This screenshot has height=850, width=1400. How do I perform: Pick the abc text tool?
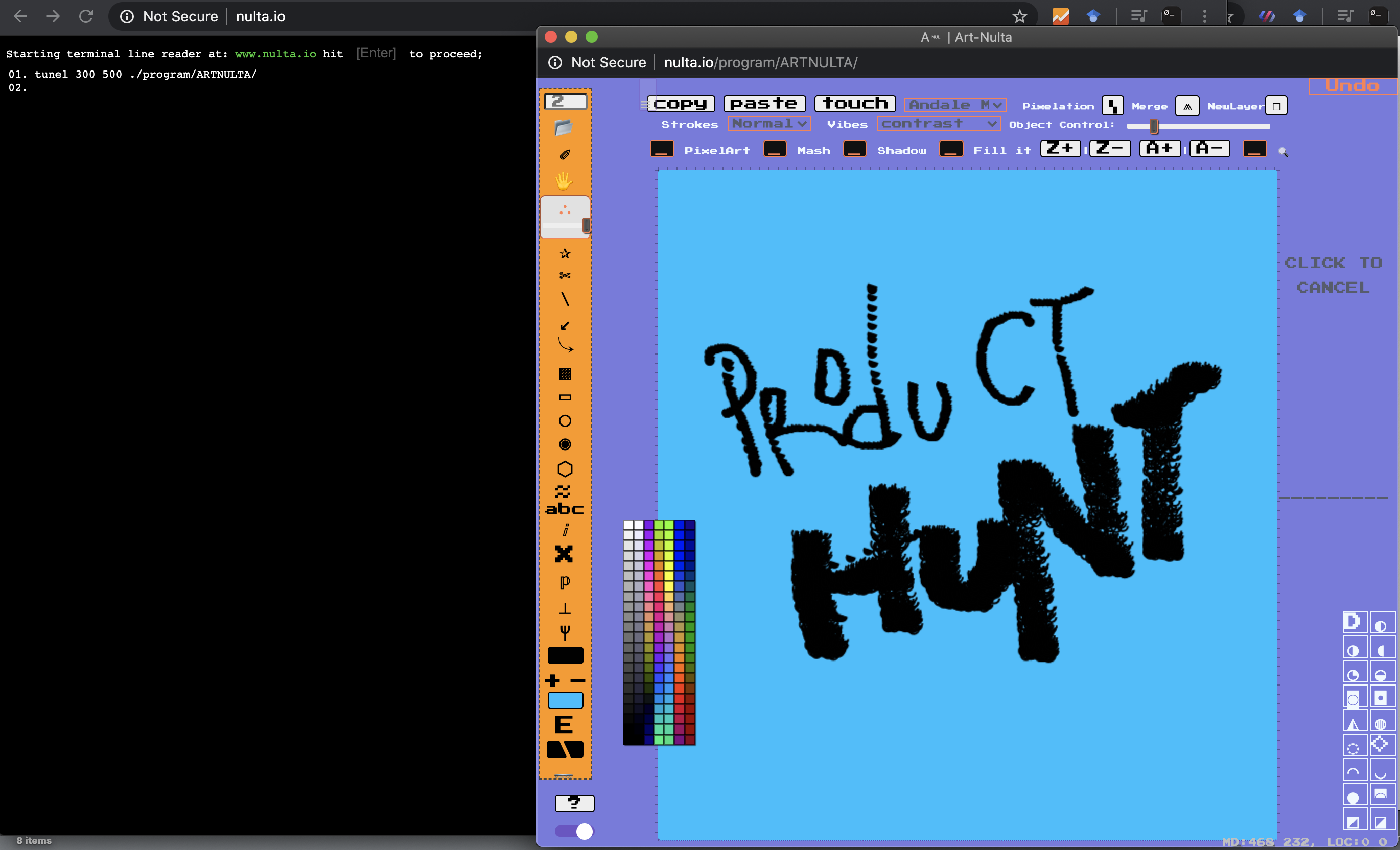[564, 509]
